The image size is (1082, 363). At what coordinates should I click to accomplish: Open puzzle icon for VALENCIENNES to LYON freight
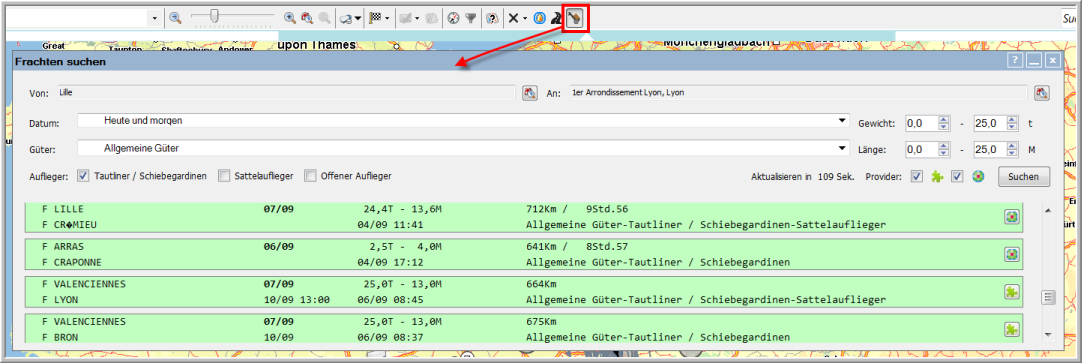[x=1012, y=292]
